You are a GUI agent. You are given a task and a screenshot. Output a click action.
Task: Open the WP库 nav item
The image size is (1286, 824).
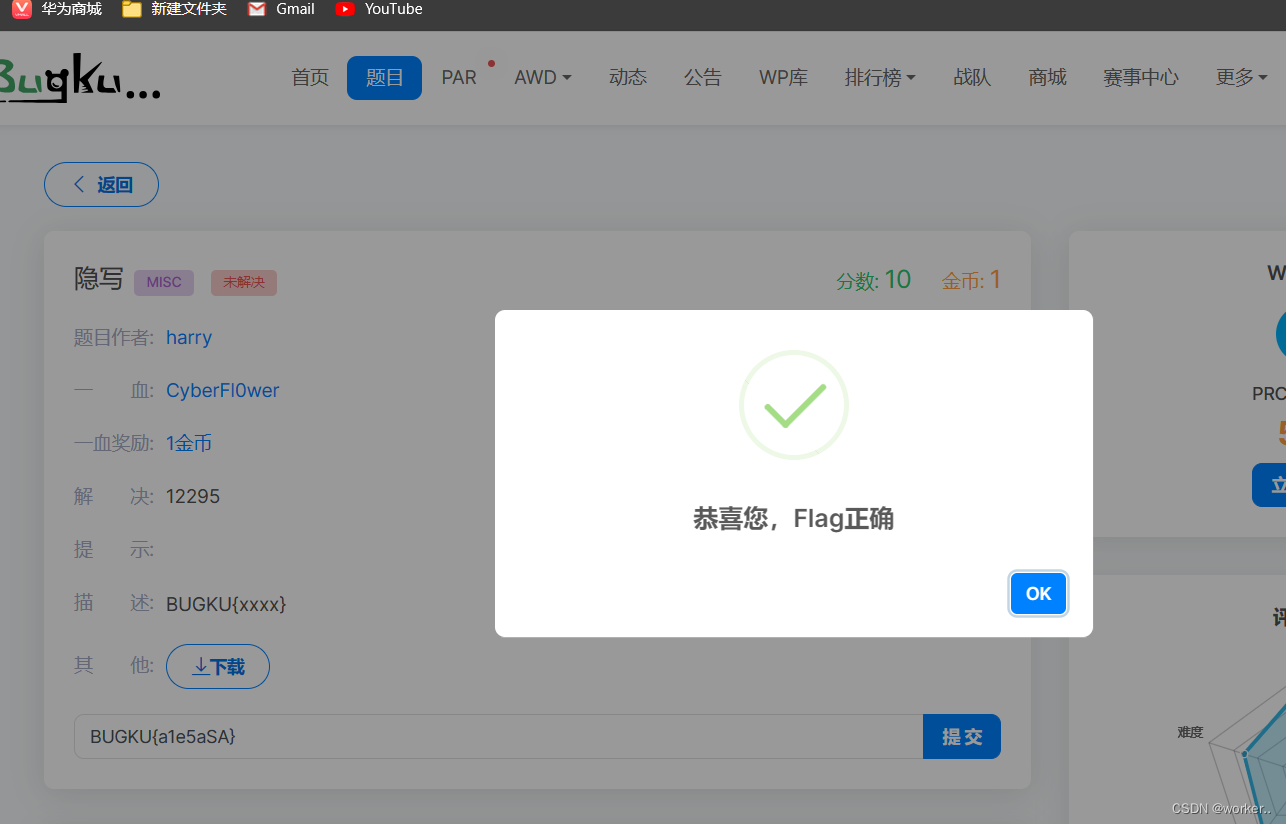(783, 78)
